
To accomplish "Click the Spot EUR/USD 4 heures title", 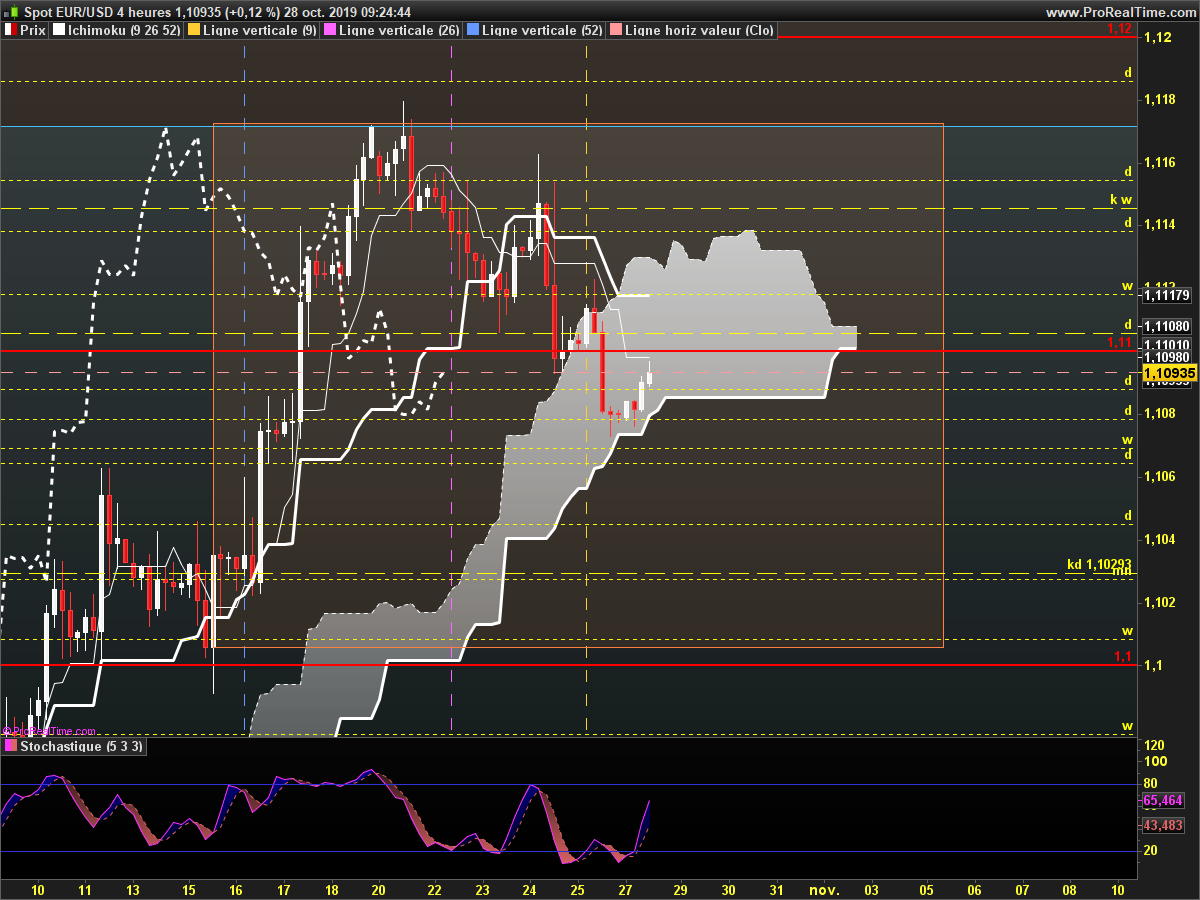I will tap(96, 12).
